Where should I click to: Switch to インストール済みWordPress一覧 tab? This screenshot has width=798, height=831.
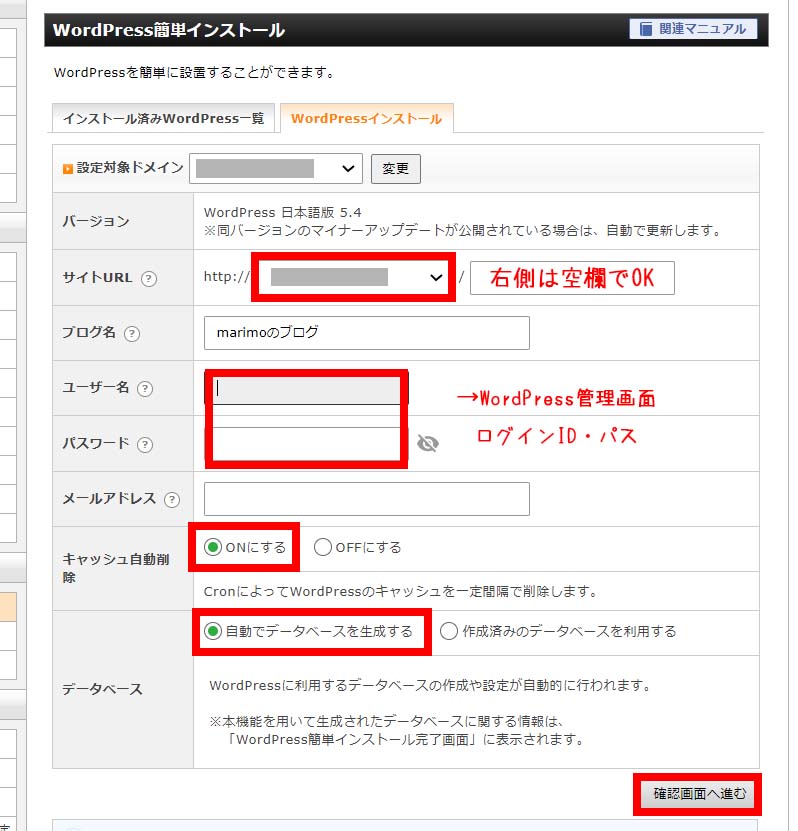[x=163, y=118]
